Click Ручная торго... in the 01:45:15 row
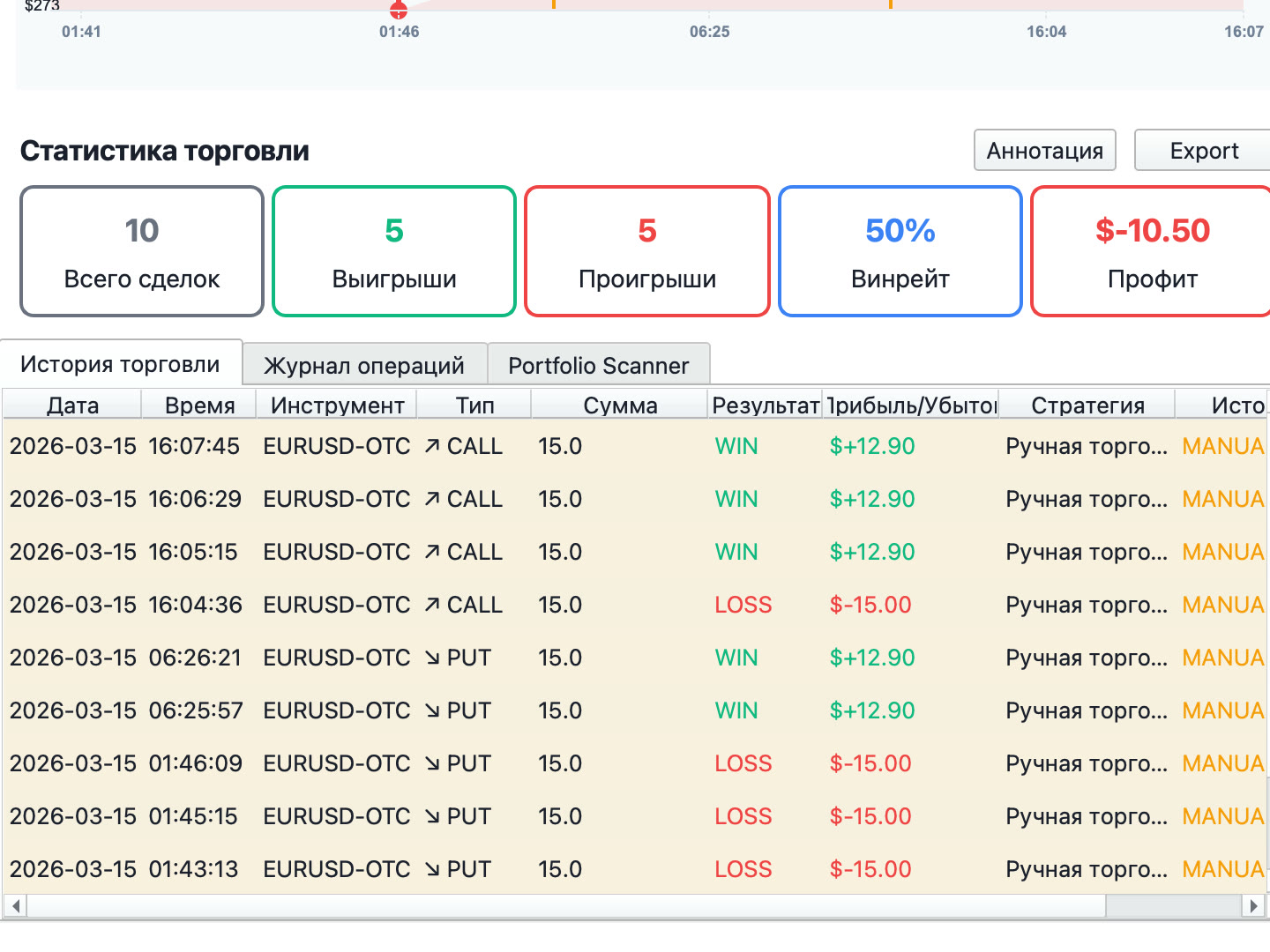The image size is (1270, 952). click(1087, 816)
